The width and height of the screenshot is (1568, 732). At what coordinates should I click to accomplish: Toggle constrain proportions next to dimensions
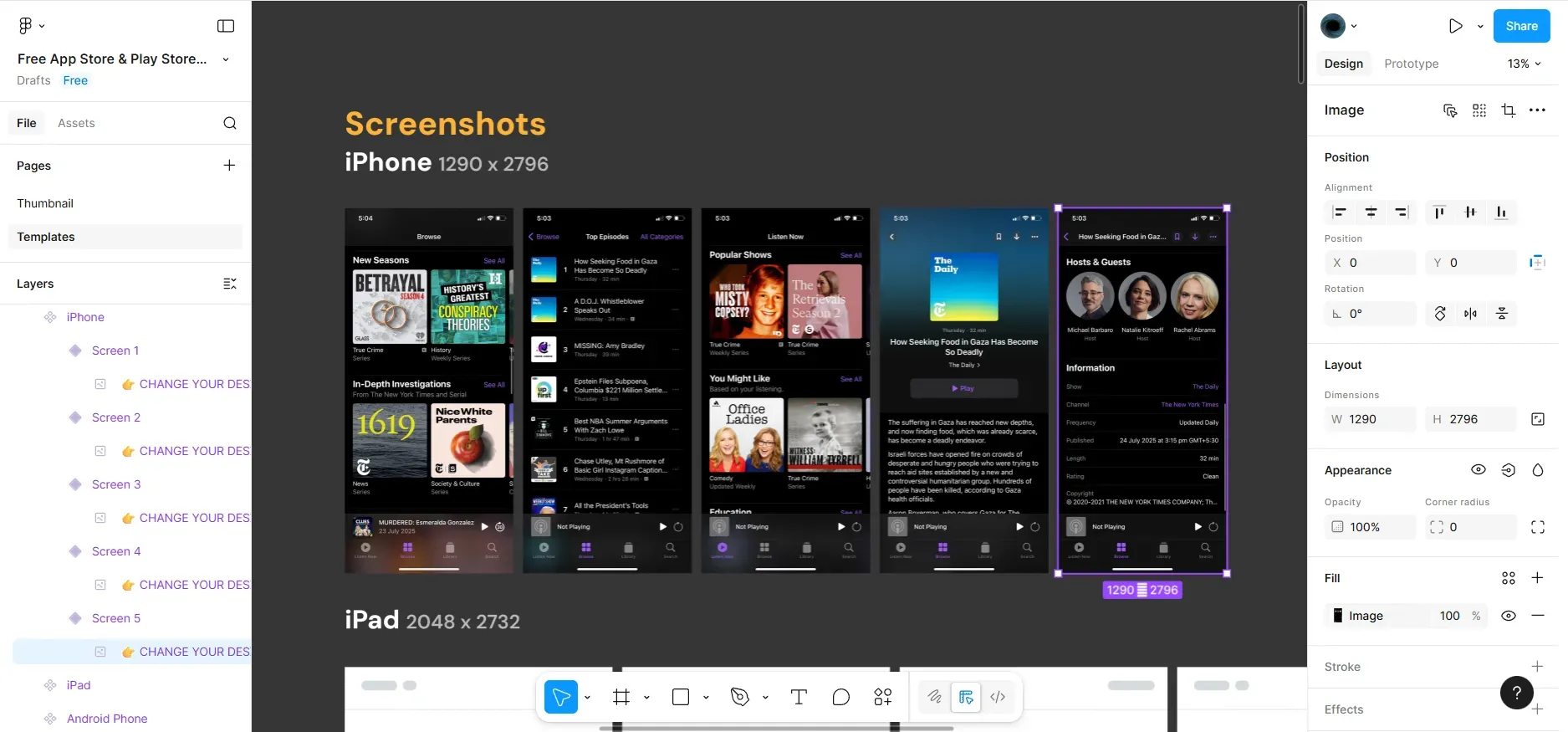[1538, 419]
